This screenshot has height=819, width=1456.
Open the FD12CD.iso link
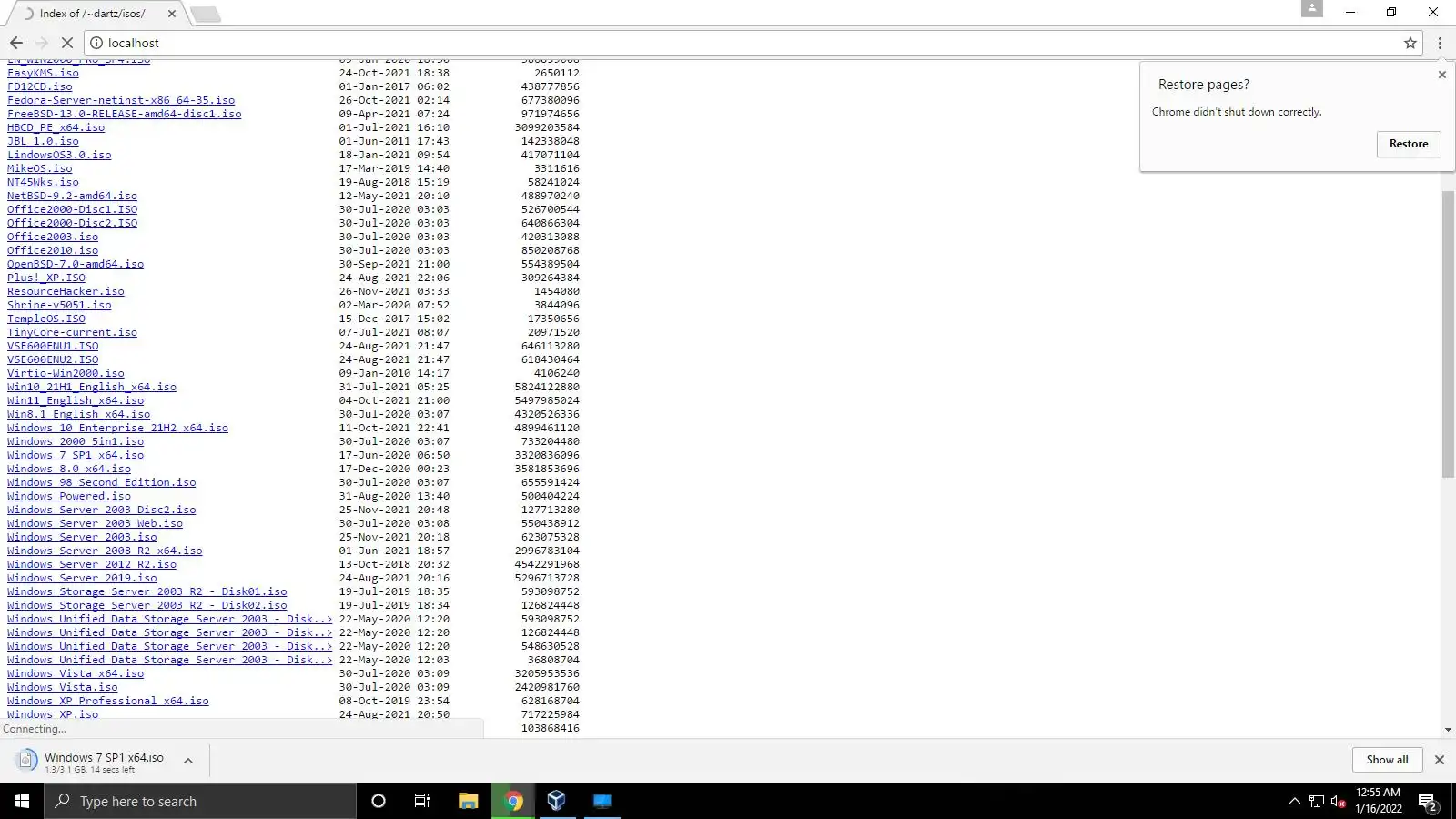coord(40,86)
